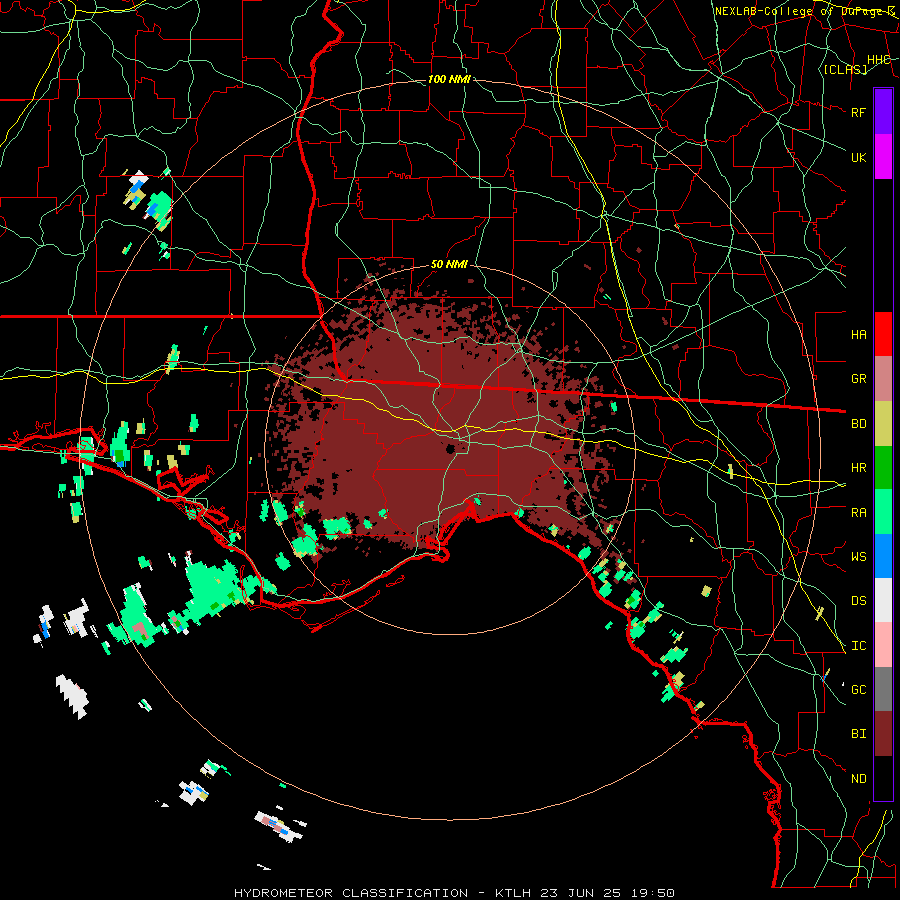900x900 pixels.
Task: Pick the light green RA legend color block
Action: pos(883,512)
